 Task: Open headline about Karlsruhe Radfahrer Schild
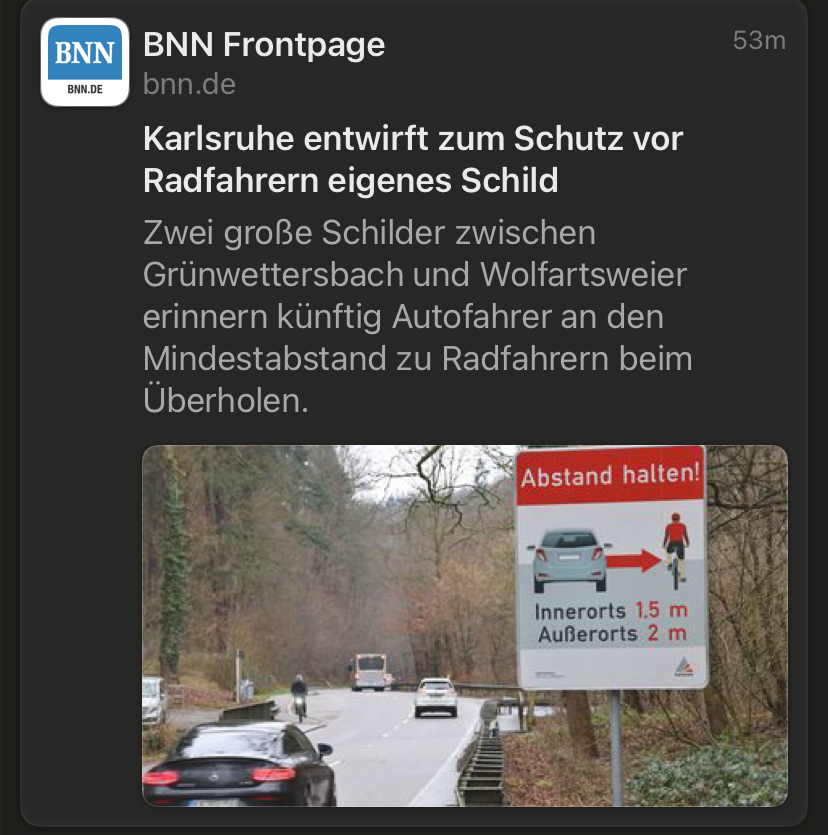click(413, 159)
